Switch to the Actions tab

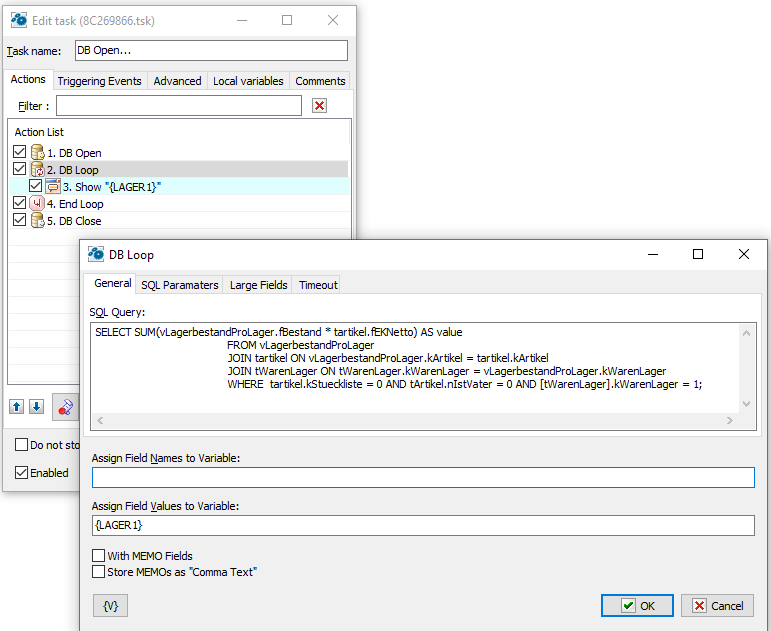coord(28,79)
